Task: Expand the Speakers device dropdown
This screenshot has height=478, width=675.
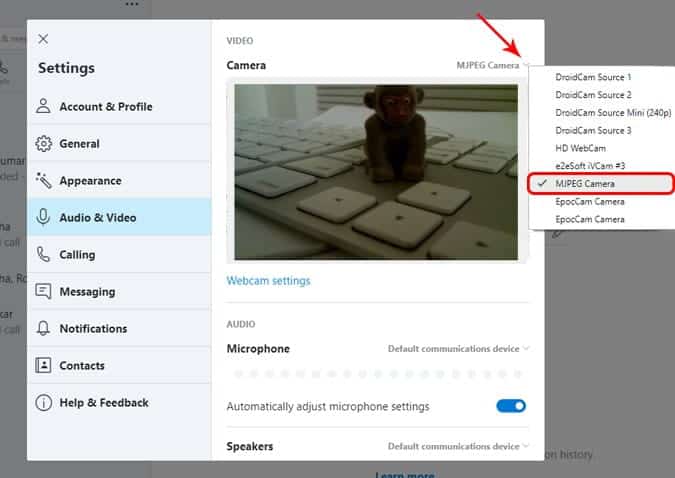Action: click(x=458, y=446)
